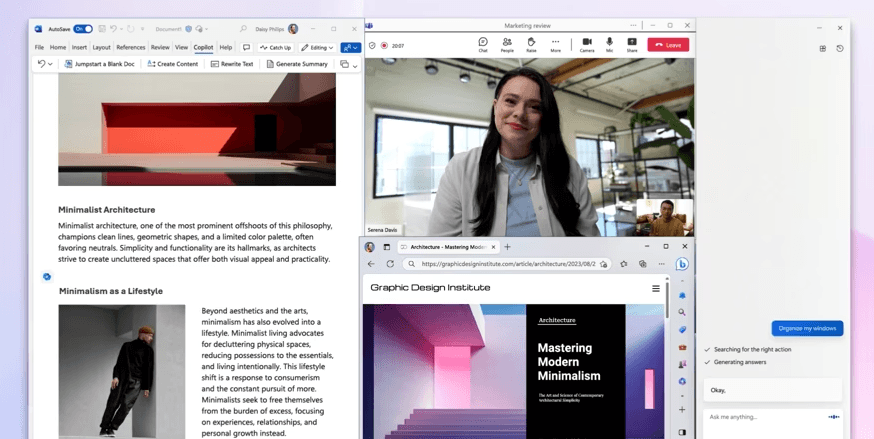Open the Editing mode dropdown
This screenshot has height=439, width=874.
pyautogui.click(x=317, y=48)
